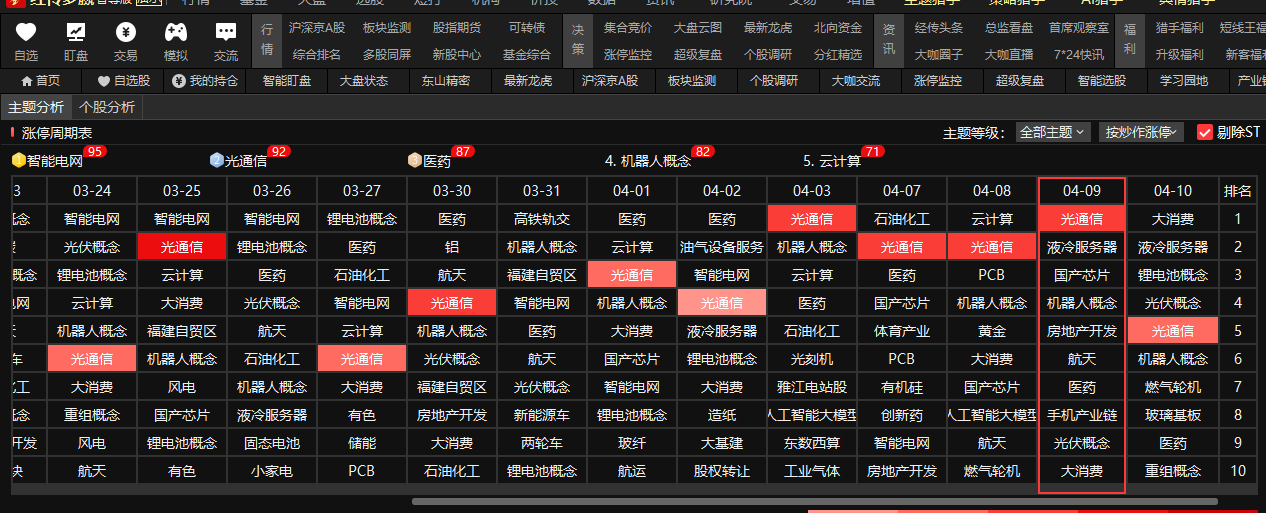Click the blue rank-2 badge beside 光通信

pos(216,160)
